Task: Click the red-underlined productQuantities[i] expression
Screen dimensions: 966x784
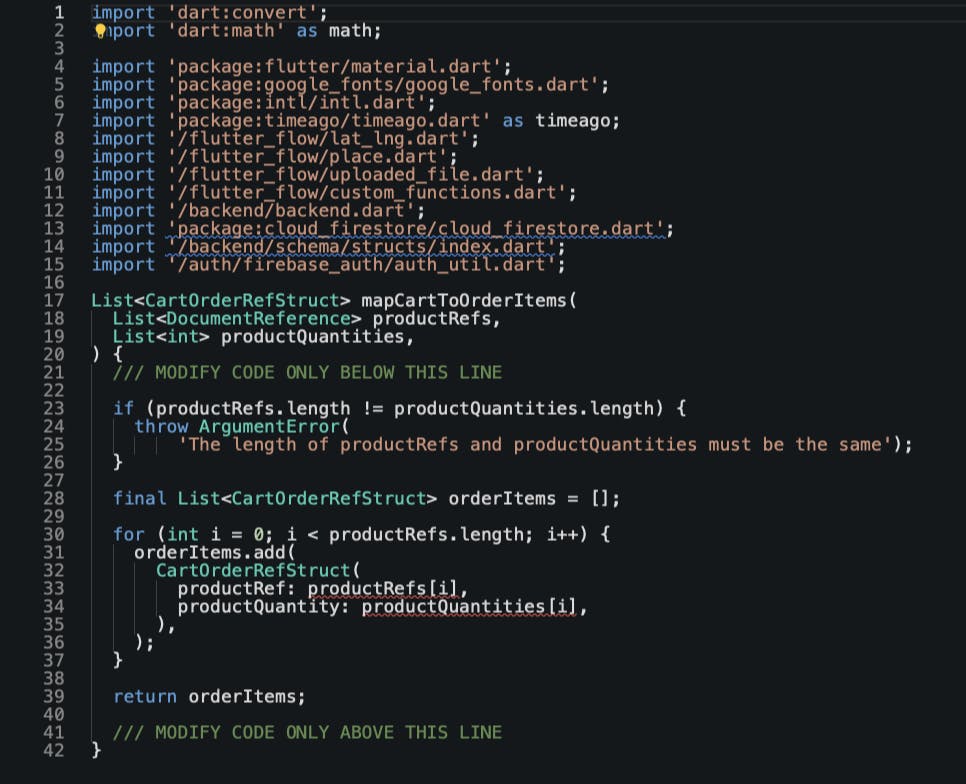Action: (x=469, y=607)
